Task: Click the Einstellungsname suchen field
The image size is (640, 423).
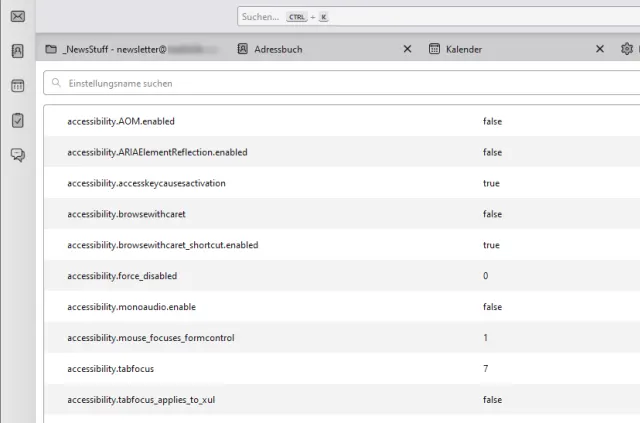Action: click(340, 84)
